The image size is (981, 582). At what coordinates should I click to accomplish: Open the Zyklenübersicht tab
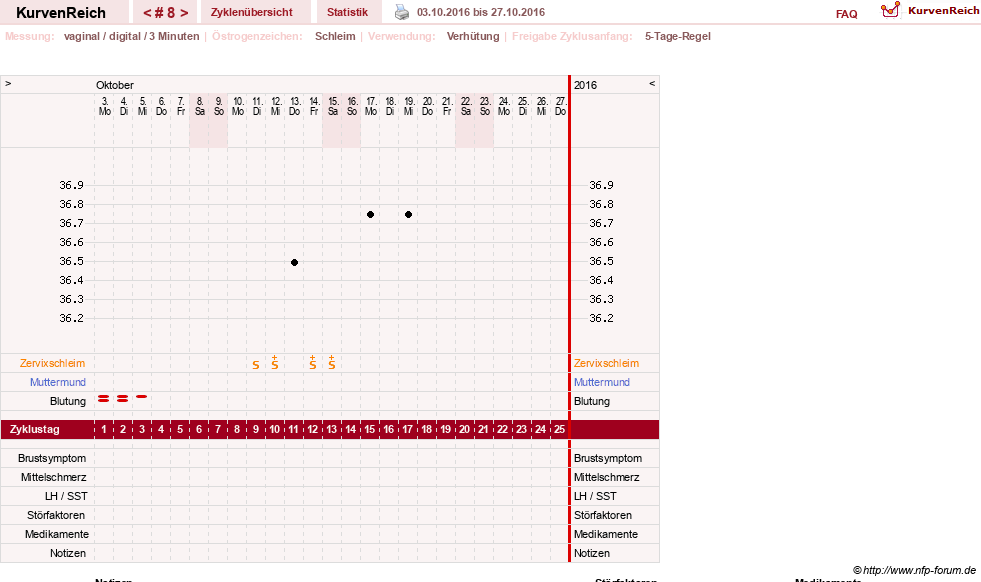pyautogui.click(x=252, y=12)
